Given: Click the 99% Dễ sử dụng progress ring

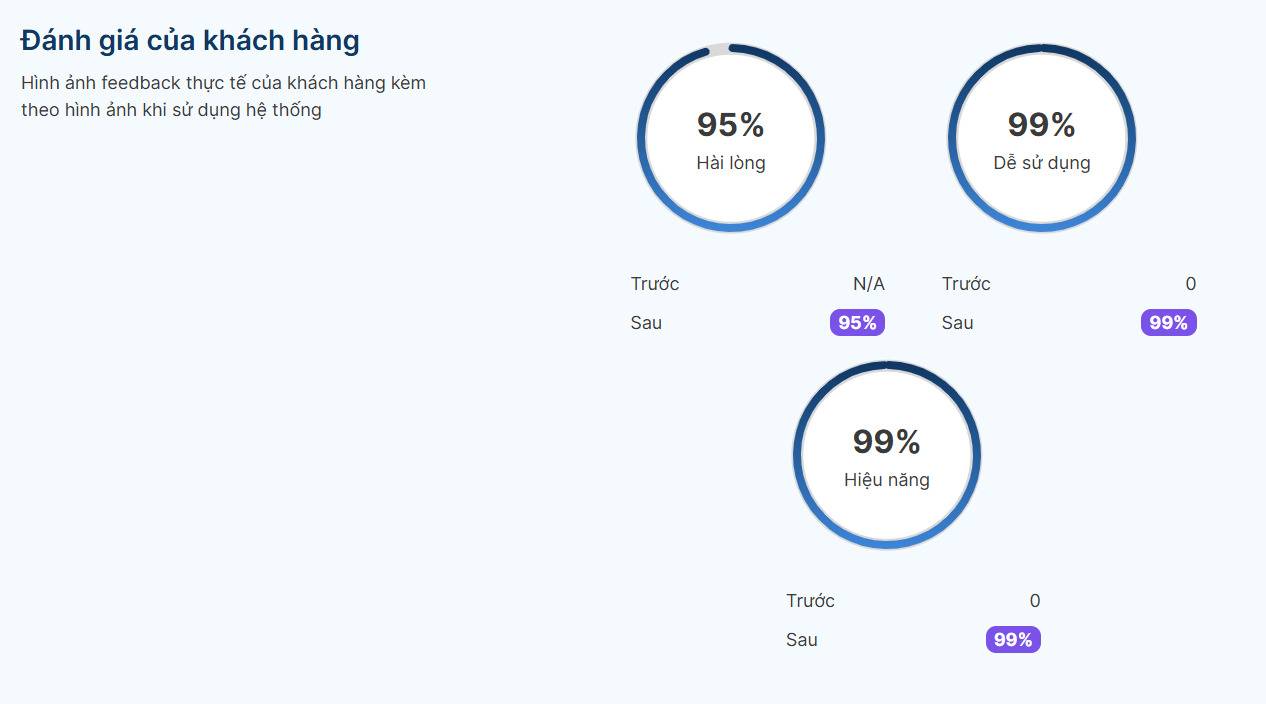Looking at the screenshot, I should 1042,138.
